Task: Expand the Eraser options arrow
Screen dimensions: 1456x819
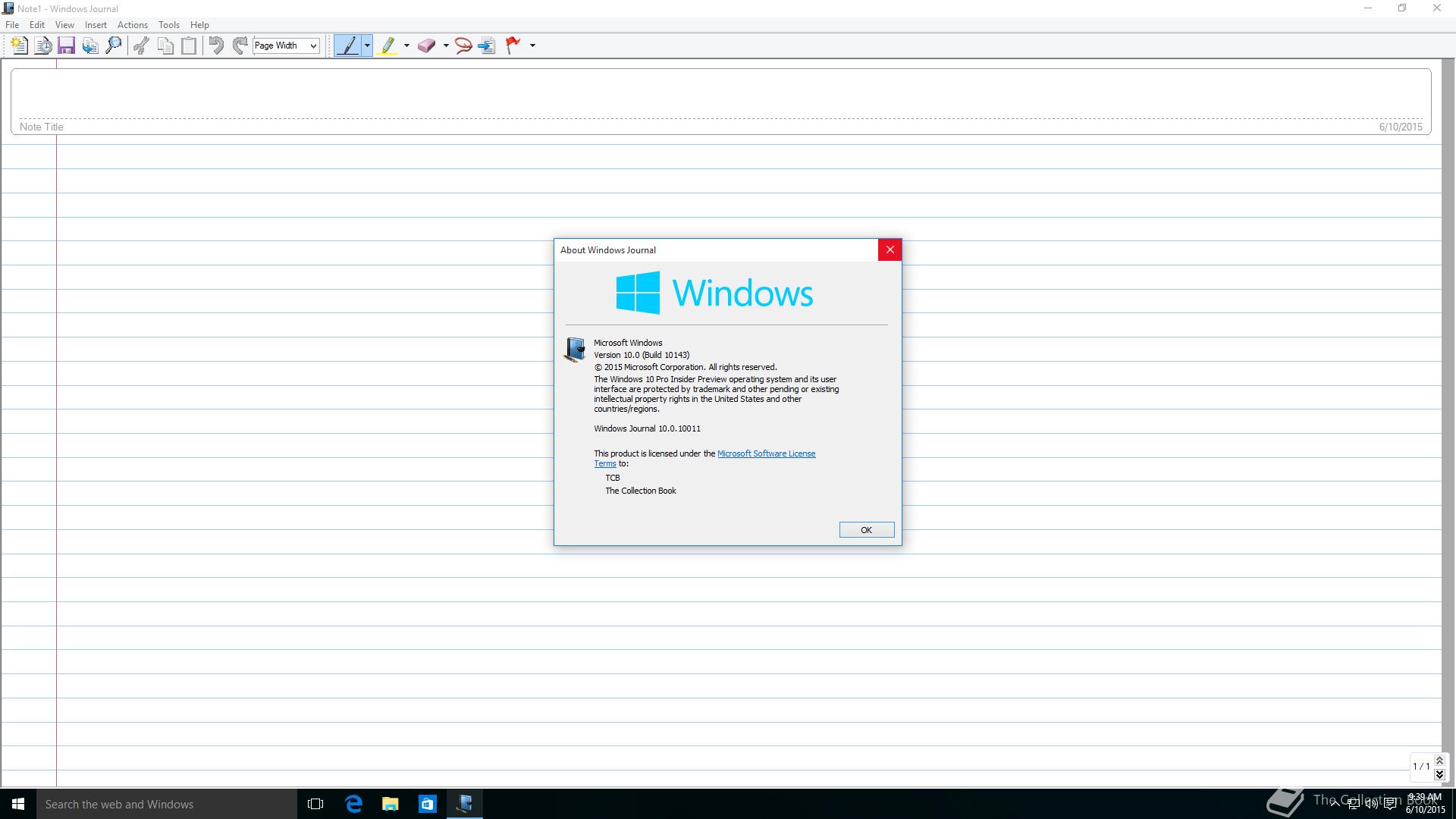Action: coord(446,45)
